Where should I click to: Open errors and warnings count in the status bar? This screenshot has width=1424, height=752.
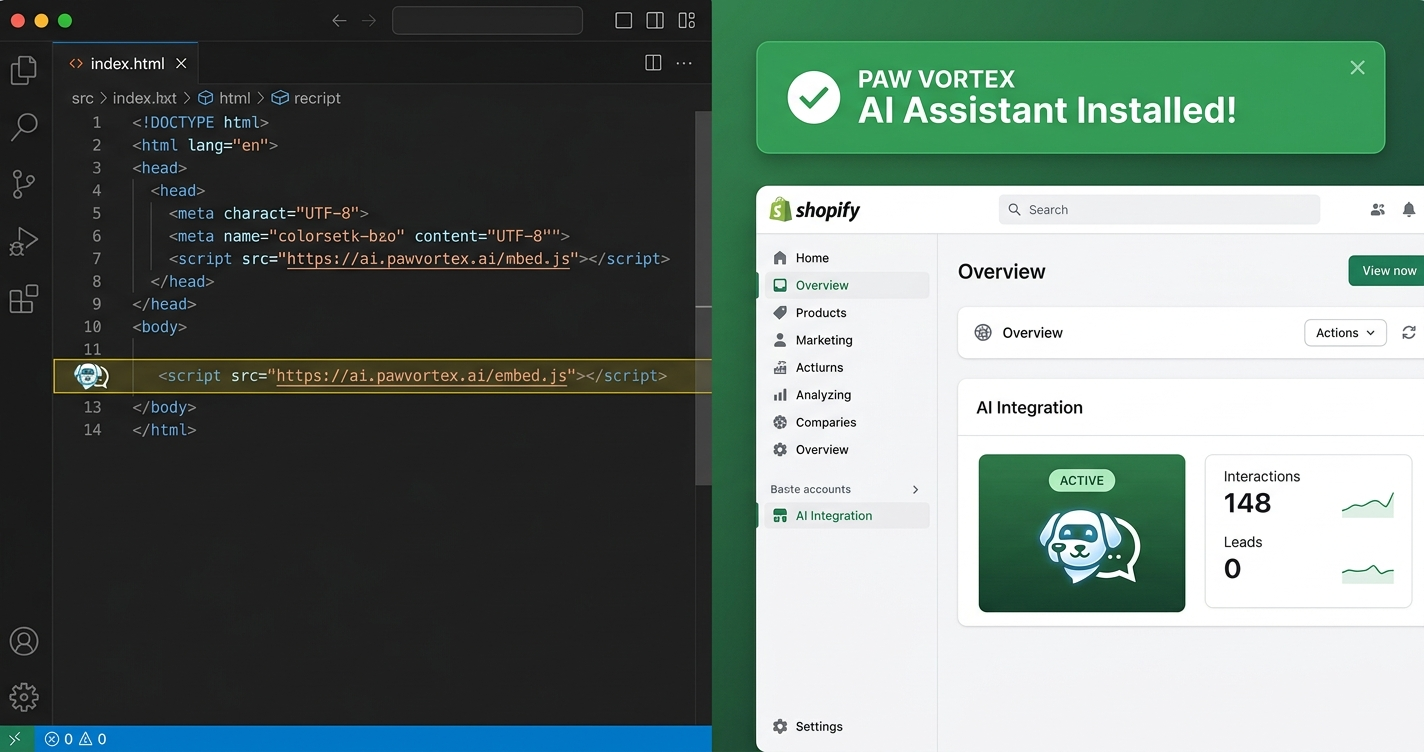click(76, 739)
